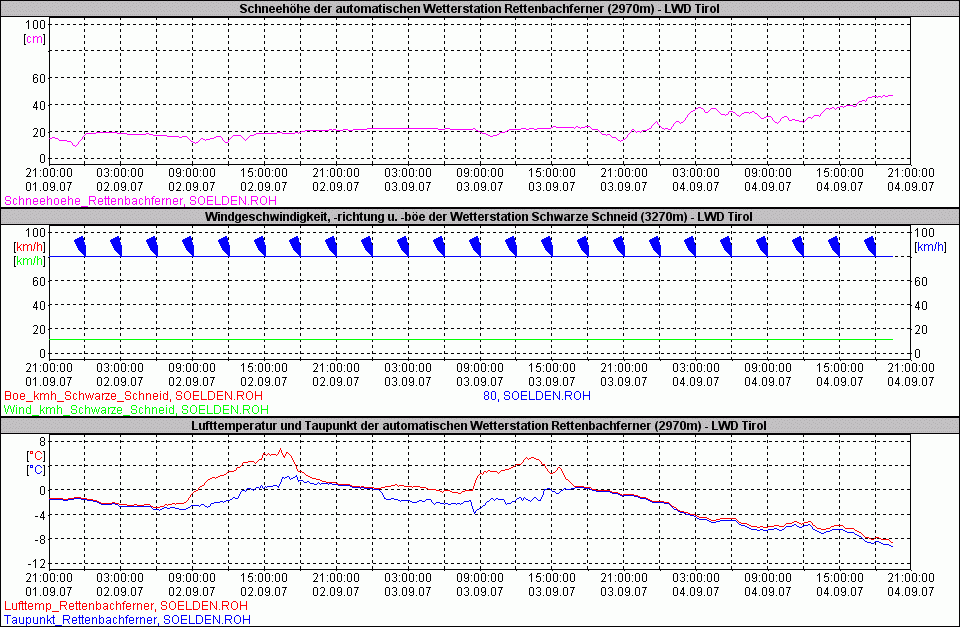
Task: Click the snow depth chart title
Action: (x=479, y=9)
